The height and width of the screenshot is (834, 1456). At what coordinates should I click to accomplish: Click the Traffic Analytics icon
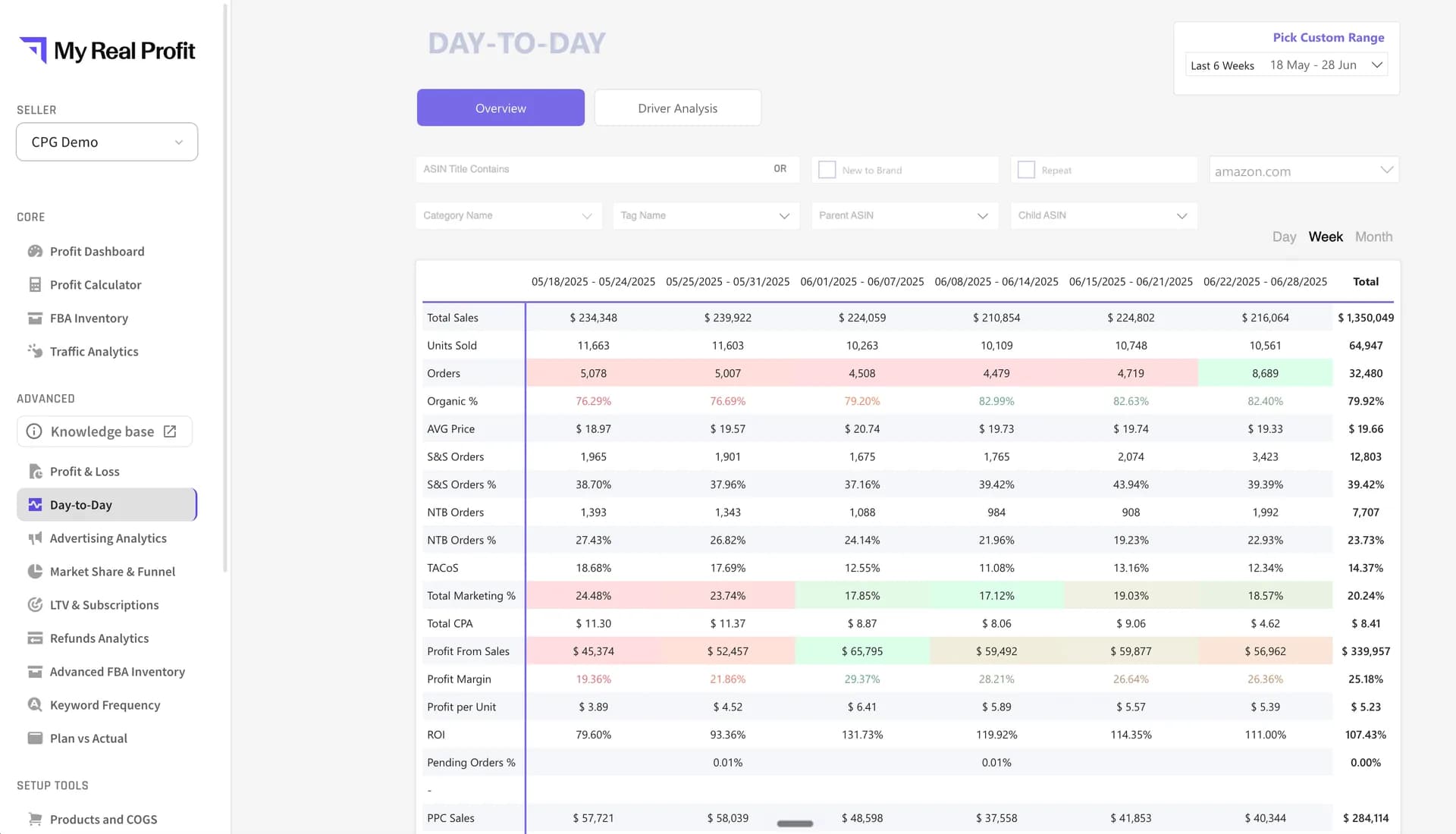coord(35,350)
